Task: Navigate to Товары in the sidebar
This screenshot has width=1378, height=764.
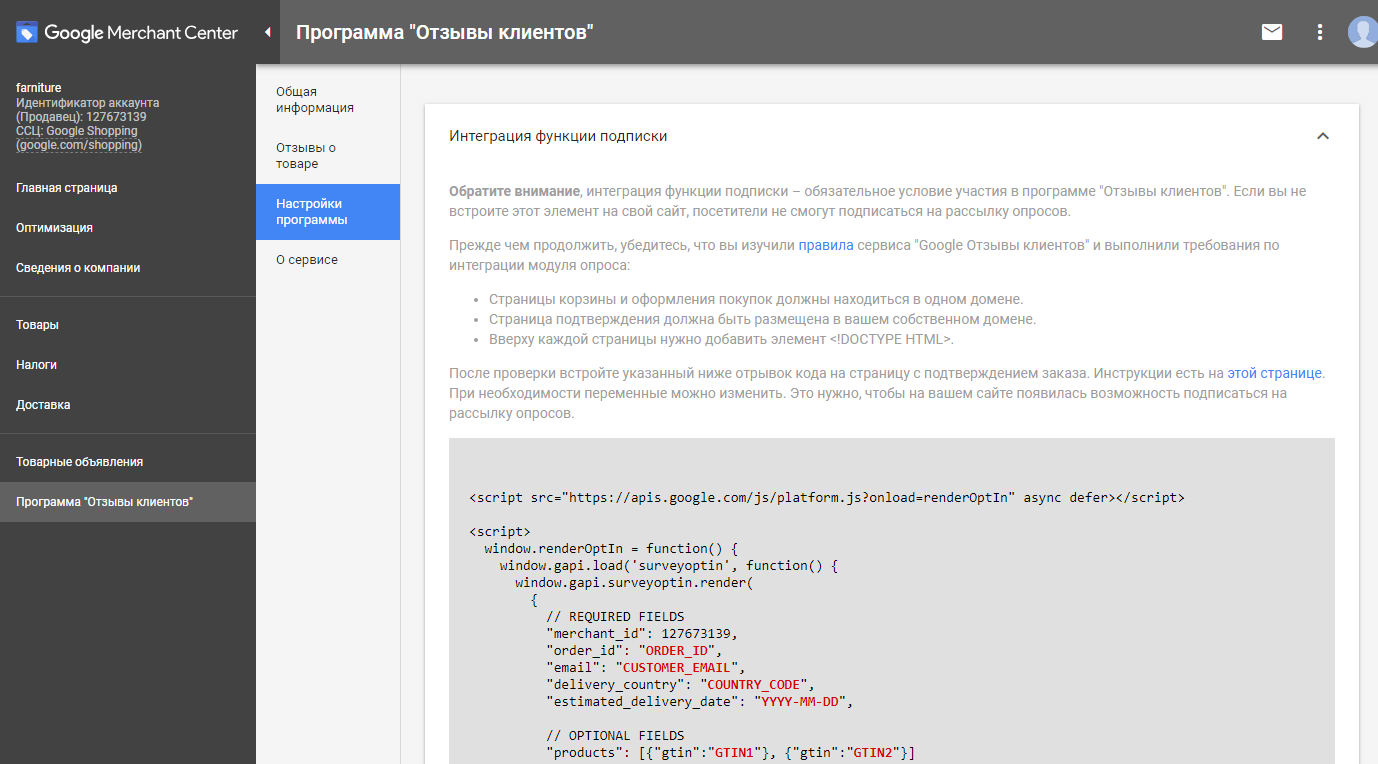Action: 37,325
